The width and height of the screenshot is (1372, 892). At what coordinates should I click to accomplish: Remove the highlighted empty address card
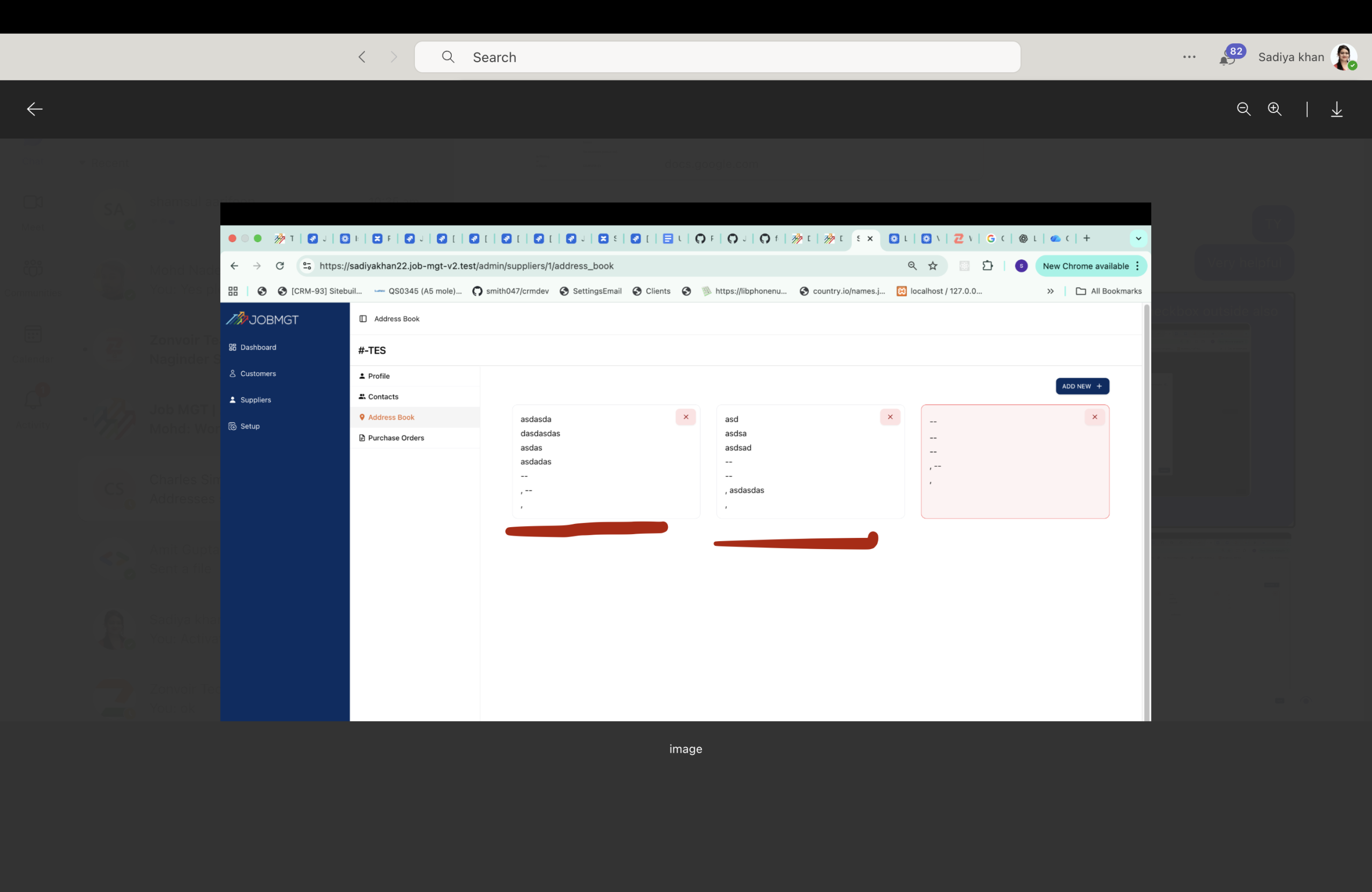tap(1094, 417)
